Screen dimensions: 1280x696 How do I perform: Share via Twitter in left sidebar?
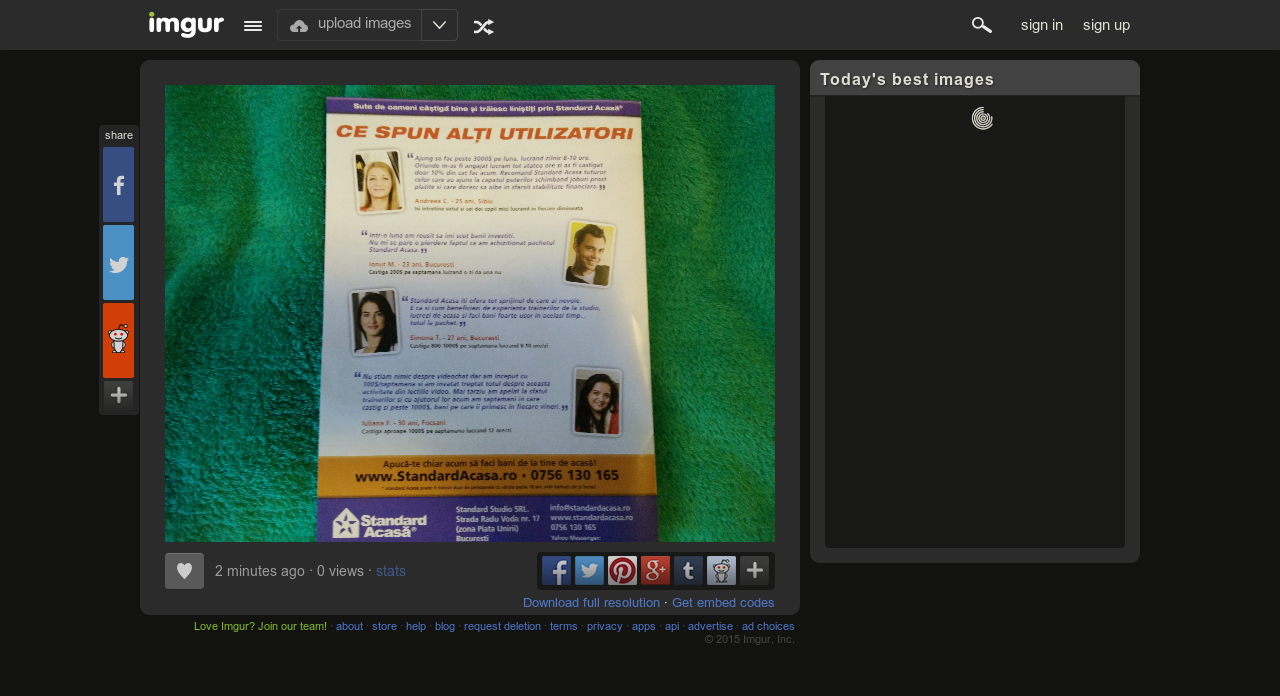pos(118,263)
